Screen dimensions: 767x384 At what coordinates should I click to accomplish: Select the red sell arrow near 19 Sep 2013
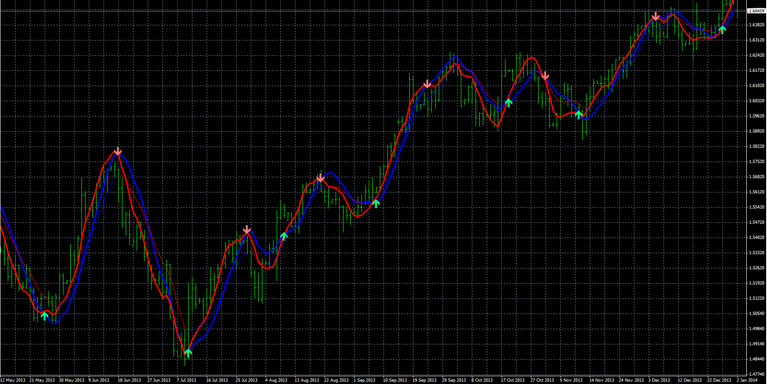click(427, 84)
